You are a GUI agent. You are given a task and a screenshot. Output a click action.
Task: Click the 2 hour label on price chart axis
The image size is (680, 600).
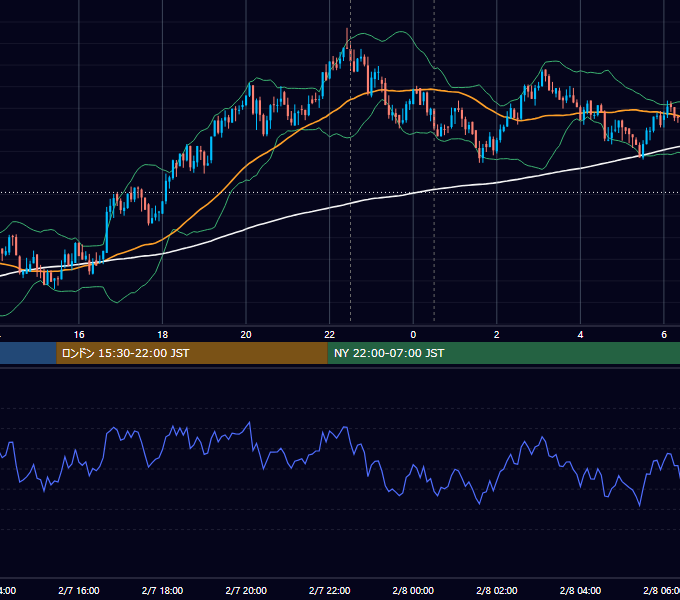coord(497,335)
